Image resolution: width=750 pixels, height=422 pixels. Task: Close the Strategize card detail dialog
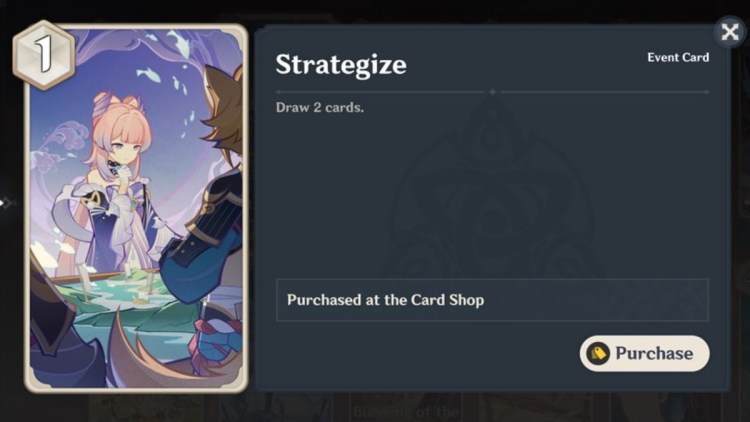pos(730,32)
